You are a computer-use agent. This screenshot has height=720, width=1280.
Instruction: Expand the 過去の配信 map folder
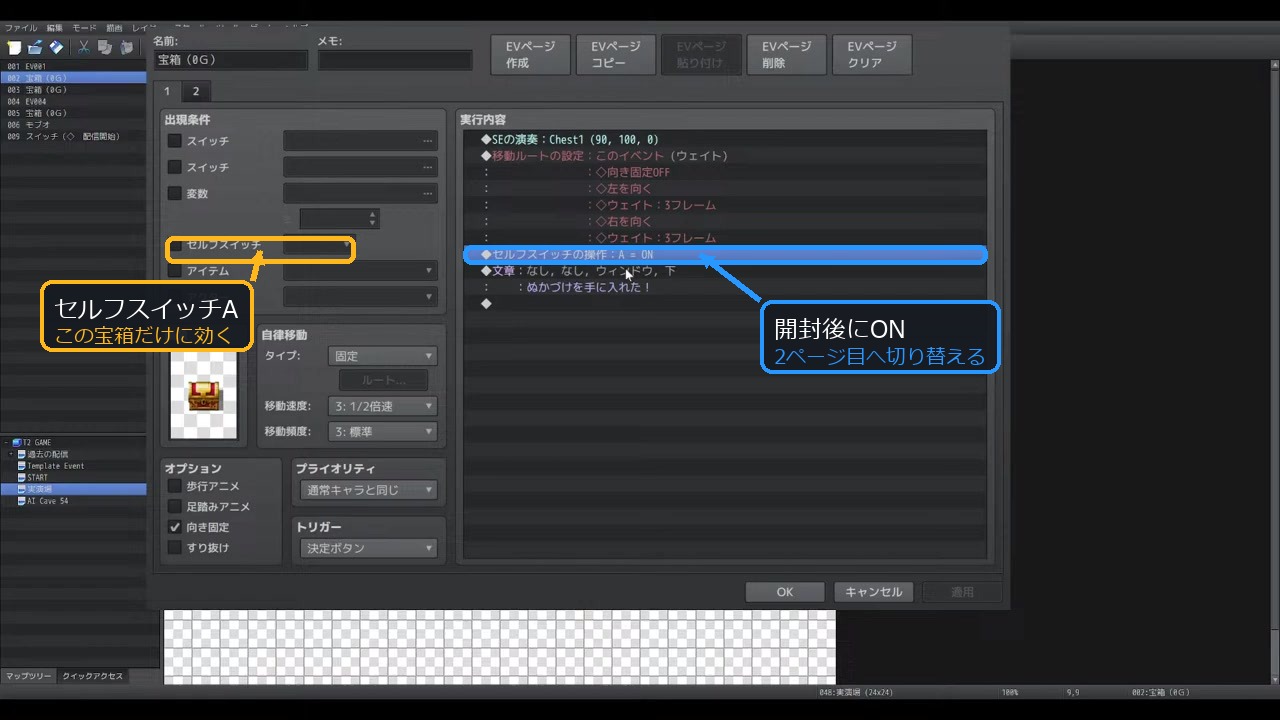(11, 454)
